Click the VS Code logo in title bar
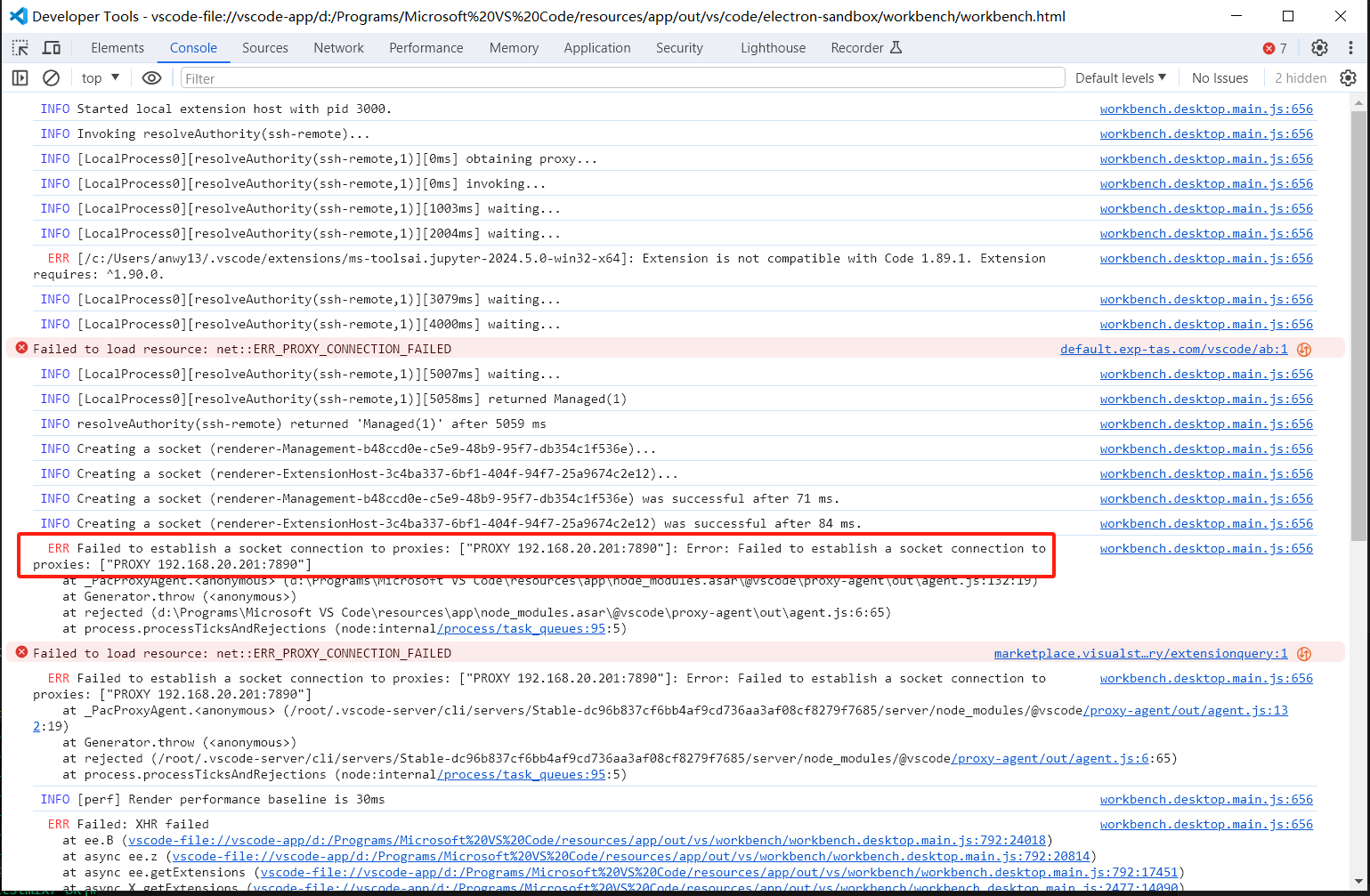 [x=18, y=16]
